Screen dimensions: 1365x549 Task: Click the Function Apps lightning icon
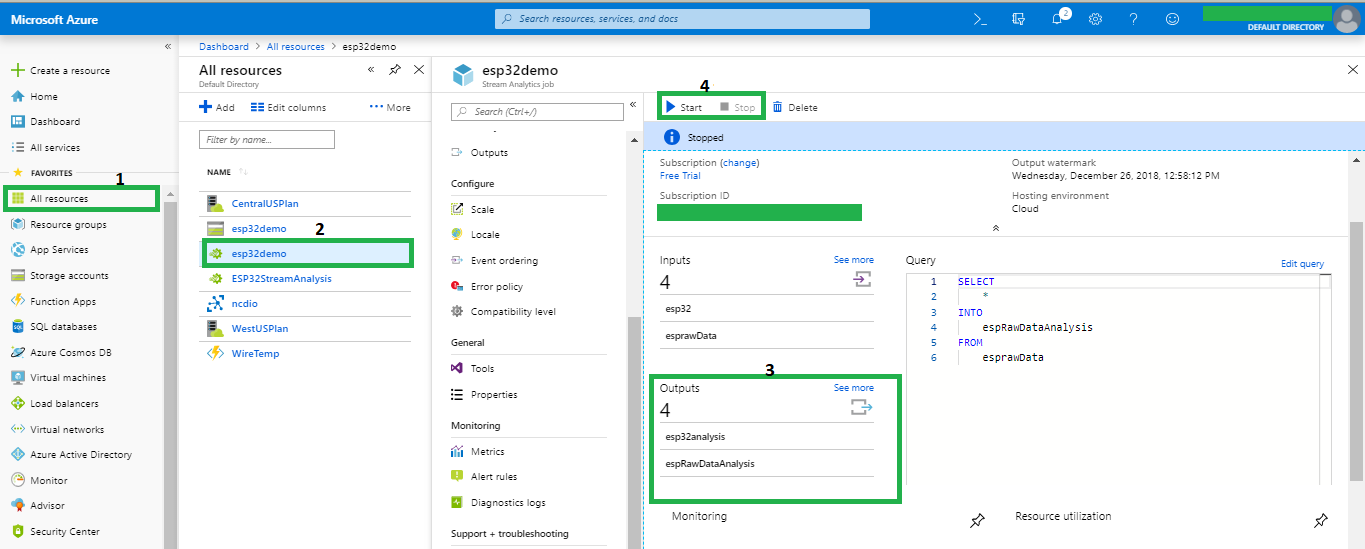(x=17, y=301)
